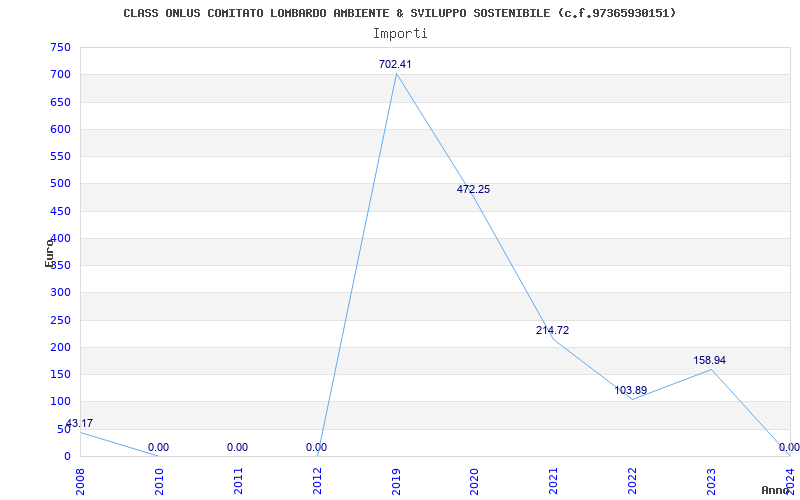Click the 300 tick label on y-axis

tap(60, 292)
